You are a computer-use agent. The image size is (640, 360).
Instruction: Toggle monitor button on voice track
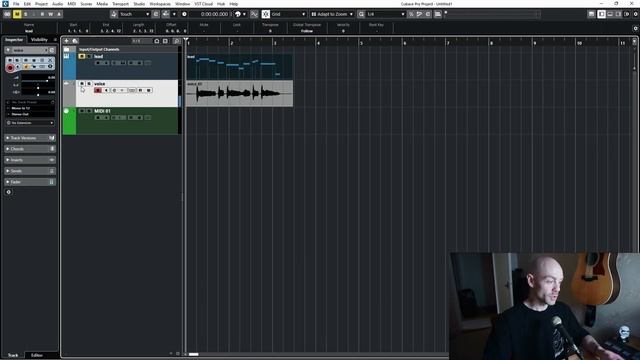pyautogui.click(x=107, y=90)
